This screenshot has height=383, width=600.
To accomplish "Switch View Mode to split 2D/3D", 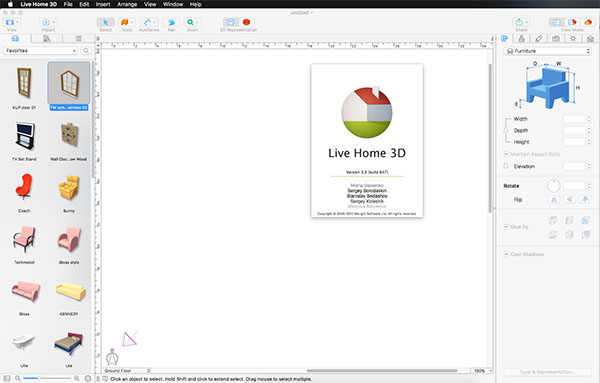I will click(x=572, y=22).
